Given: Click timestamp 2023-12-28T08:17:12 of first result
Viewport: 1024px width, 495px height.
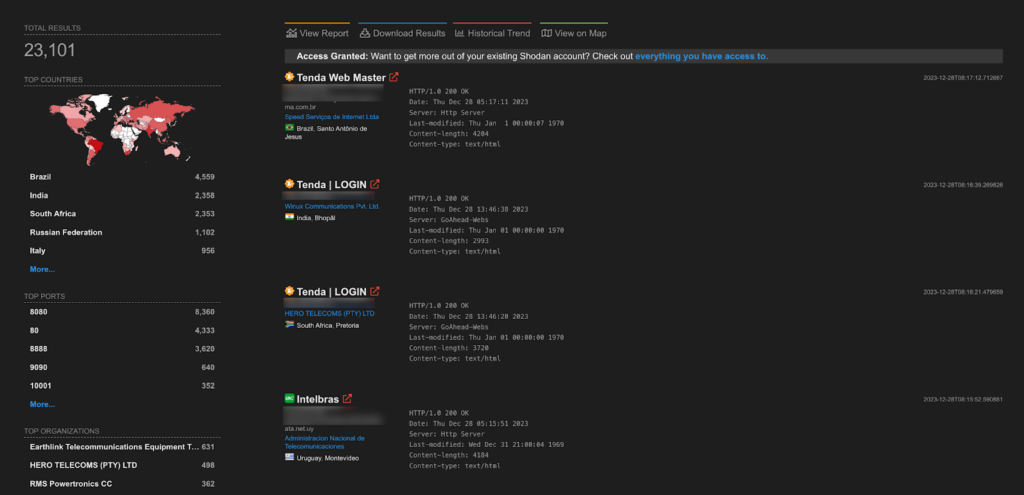Looking at the screenshot, I should pos(963,78).
